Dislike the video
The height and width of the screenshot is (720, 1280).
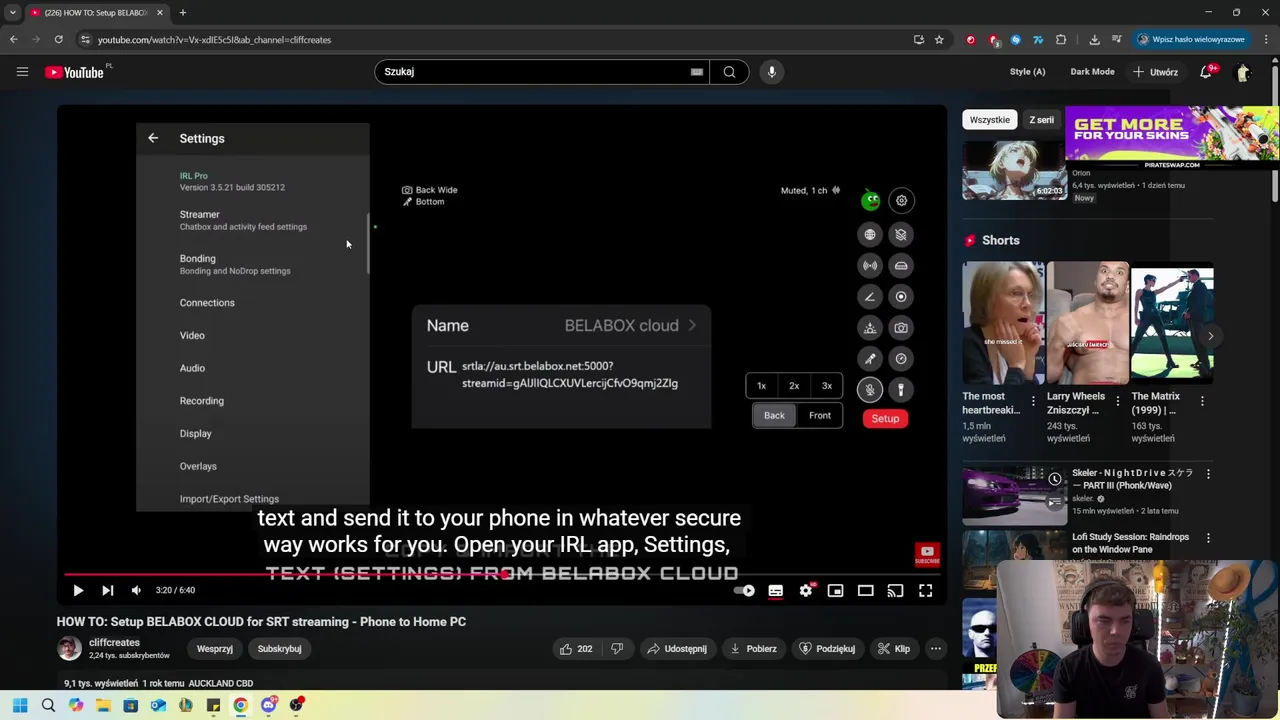[617, 649]
